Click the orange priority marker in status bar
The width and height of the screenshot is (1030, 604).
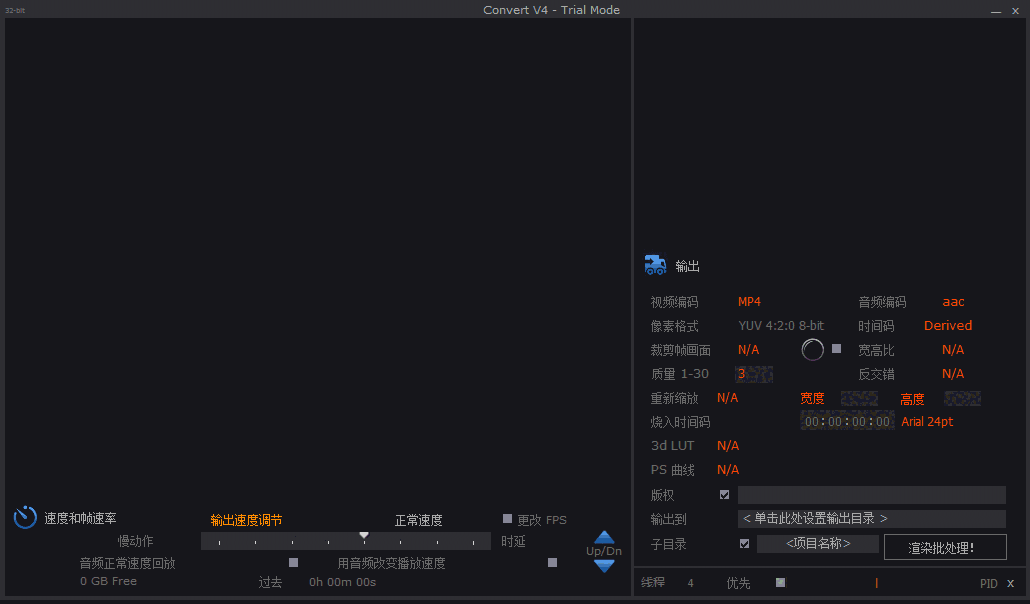click(876, 582)
